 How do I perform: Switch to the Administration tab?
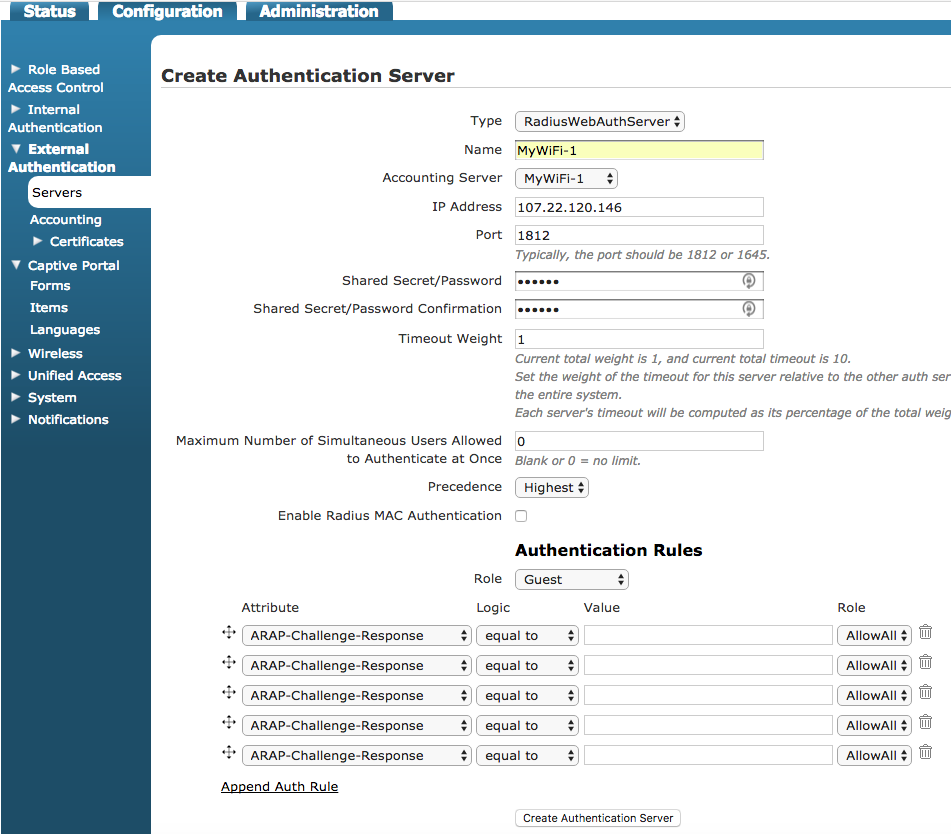tap(319, 11)
